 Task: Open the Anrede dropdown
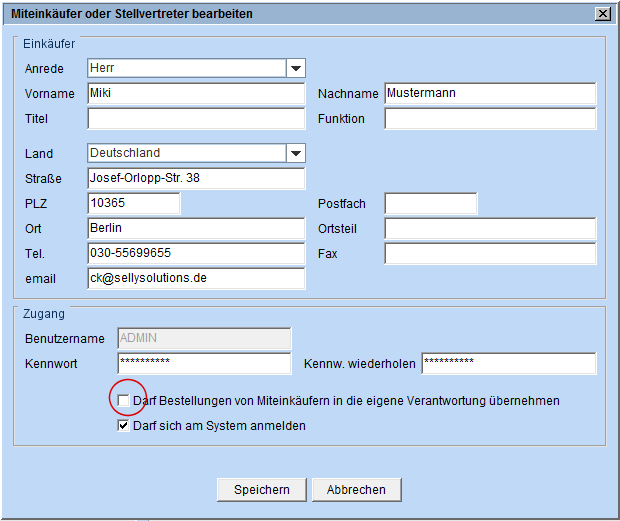point(295,69)
